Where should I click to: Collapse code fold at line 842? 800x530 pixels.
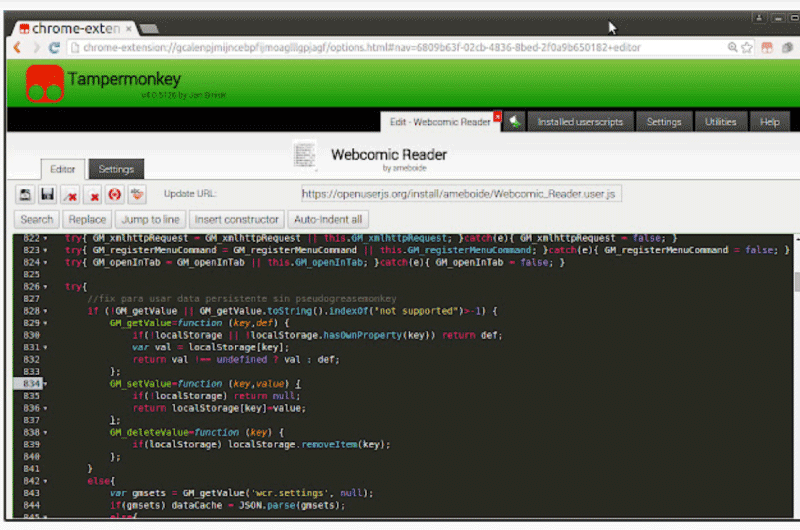(x=45, y=481)
